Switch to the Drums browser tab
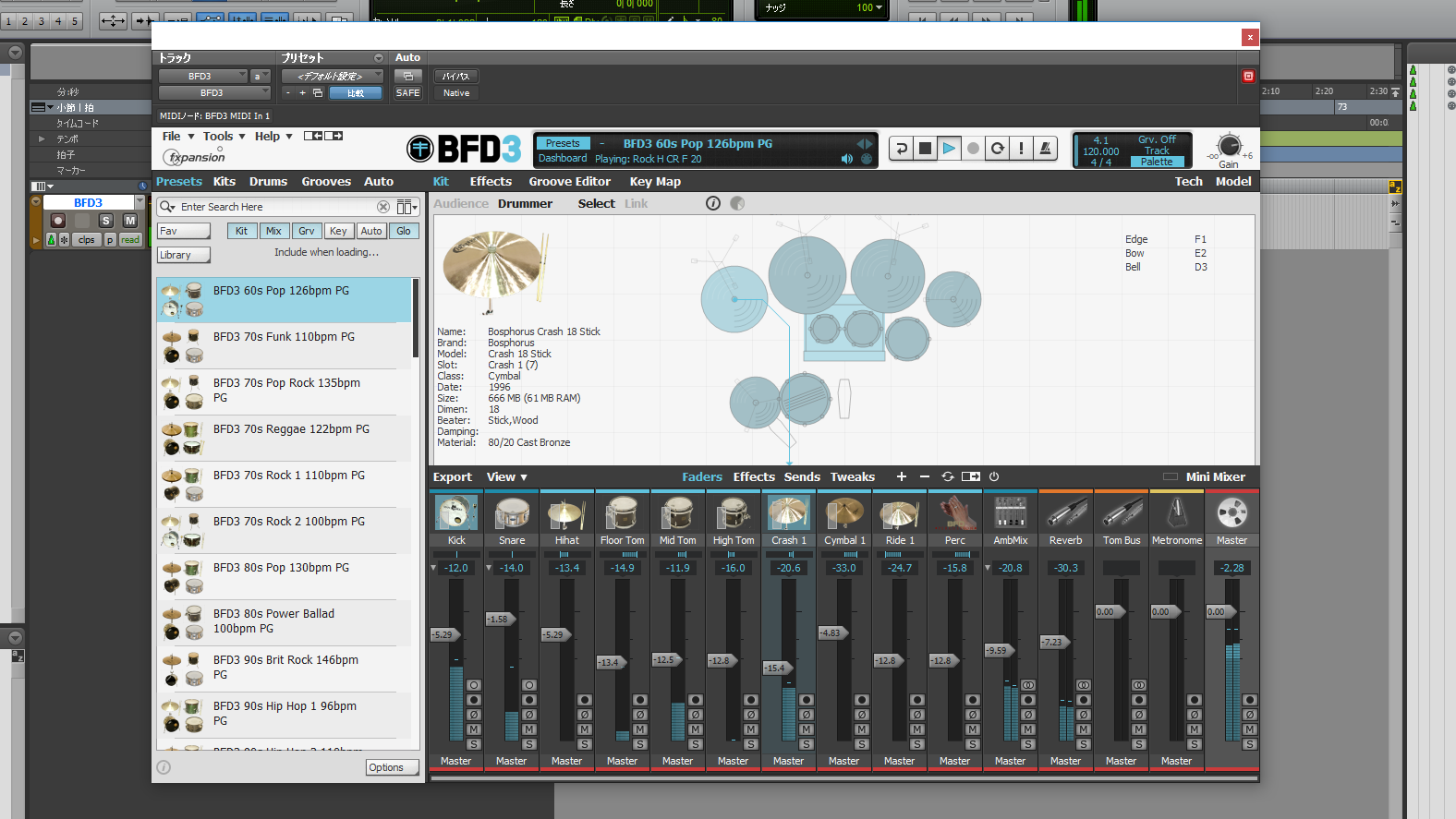 pos(268,181)
